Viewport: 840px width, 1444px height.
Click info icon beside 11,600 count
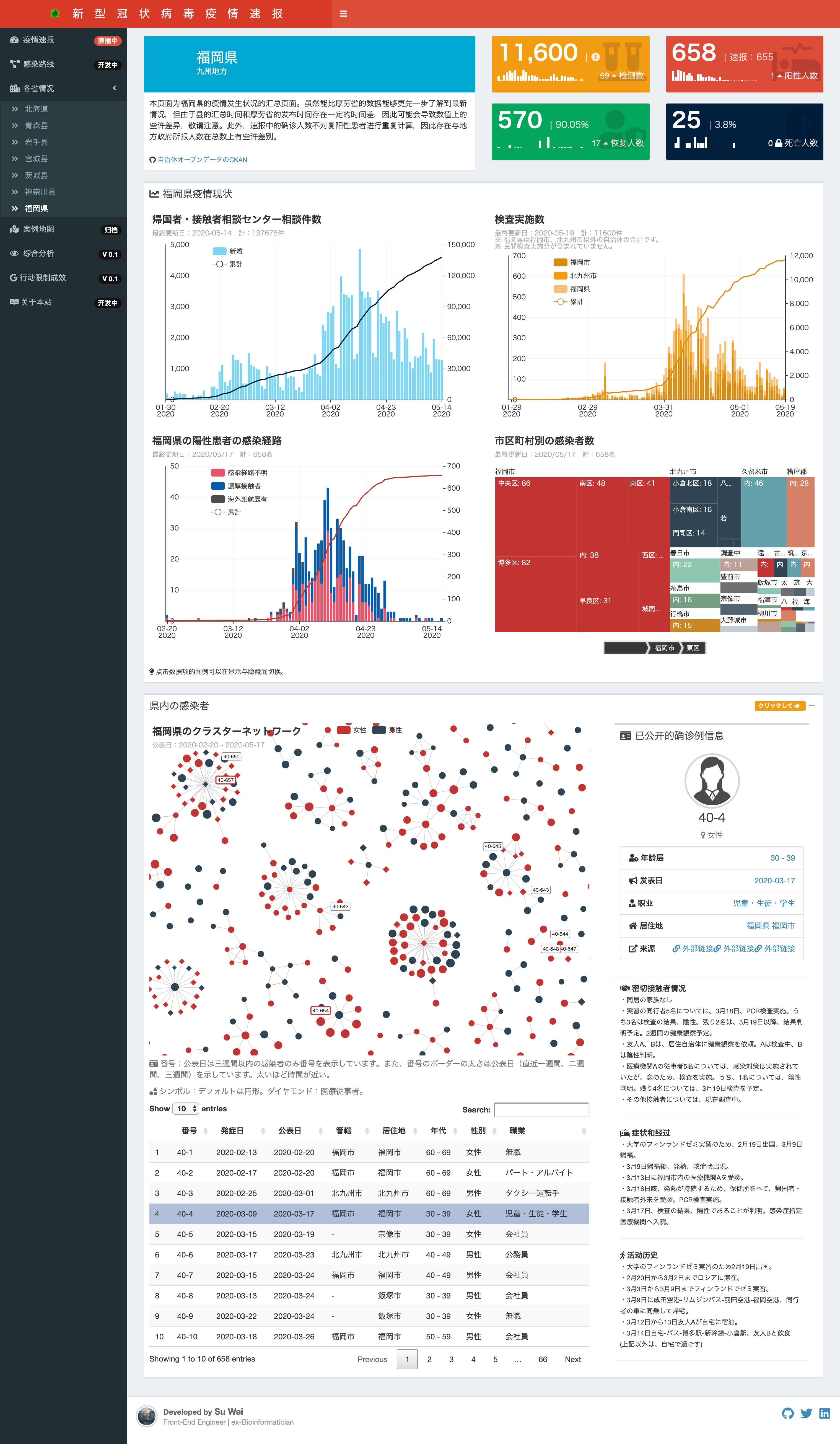pos(595,57)
